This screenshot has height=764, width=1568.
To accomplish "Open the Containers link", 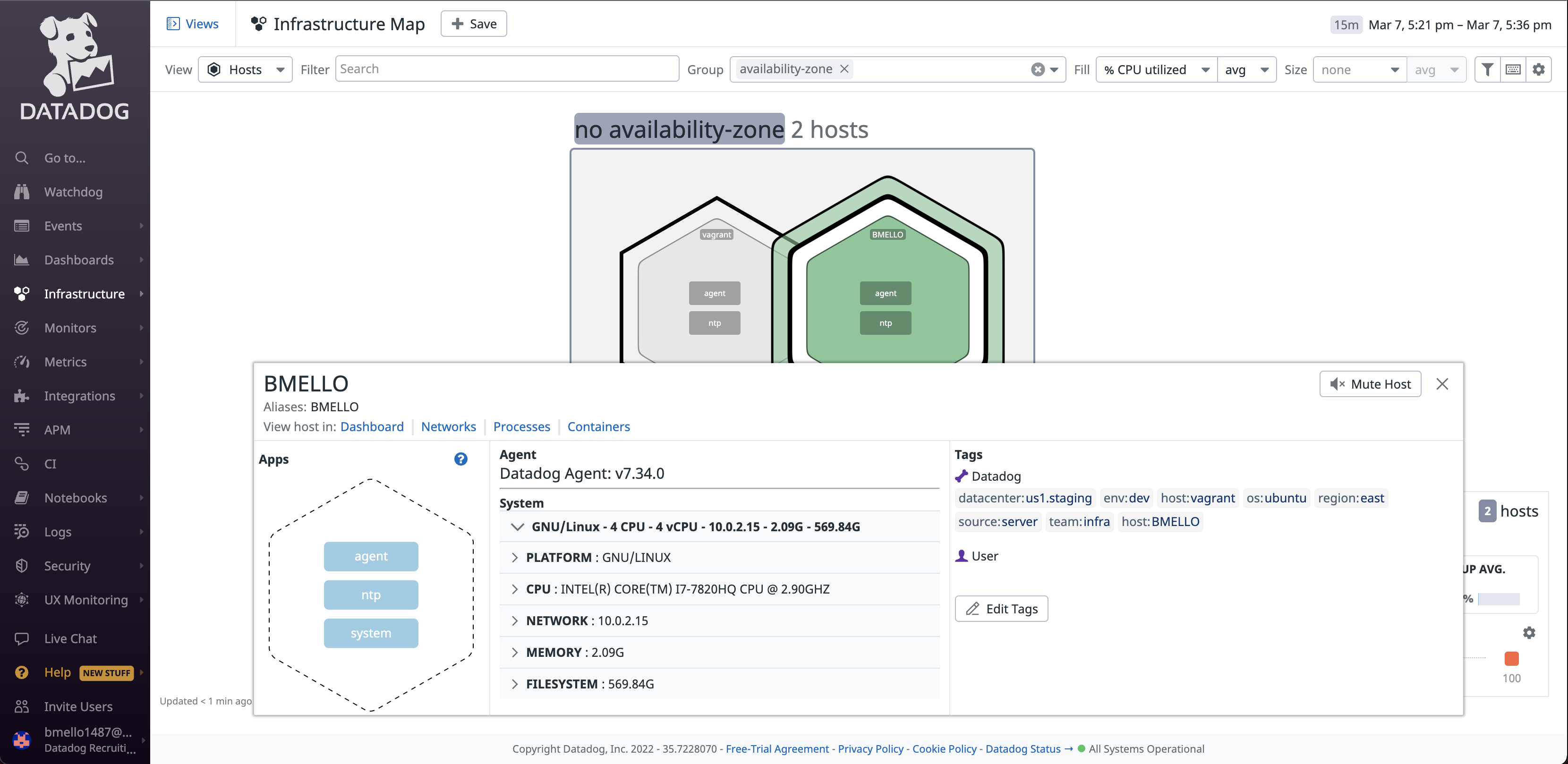I will coord(598,426).
